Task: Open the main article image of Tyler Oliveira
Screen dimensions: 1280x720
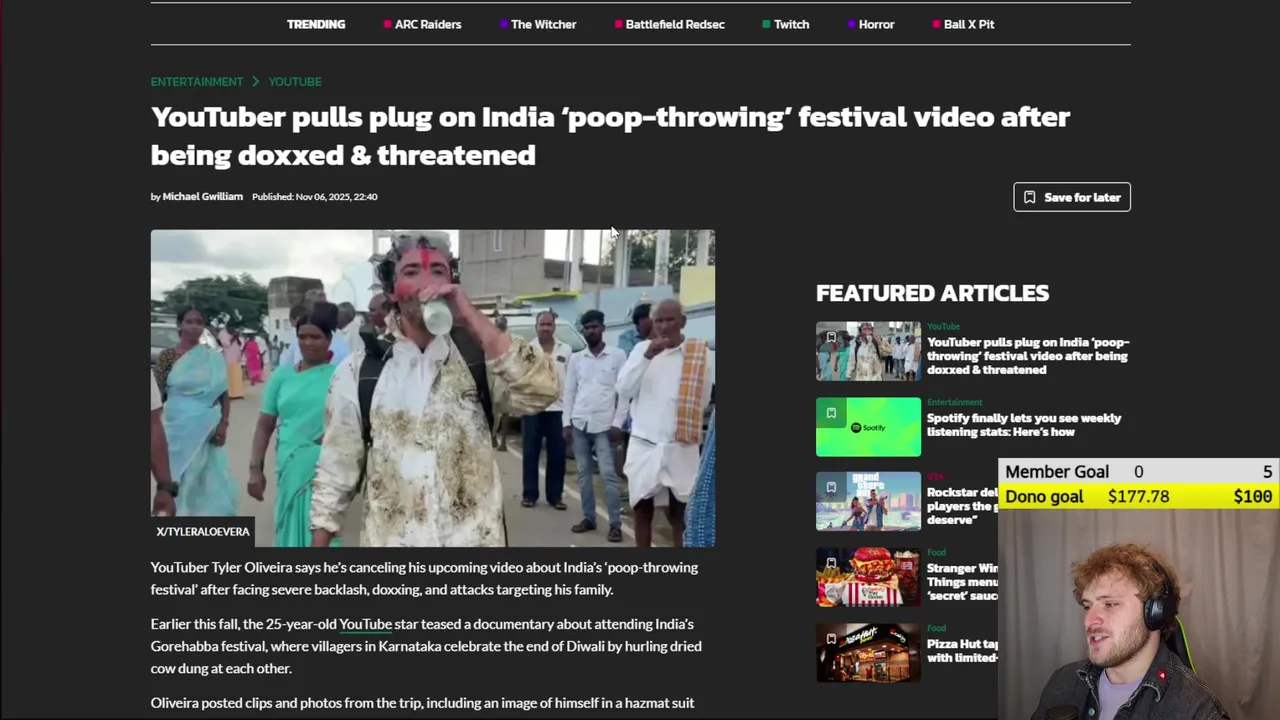Action: pos(433,388)
